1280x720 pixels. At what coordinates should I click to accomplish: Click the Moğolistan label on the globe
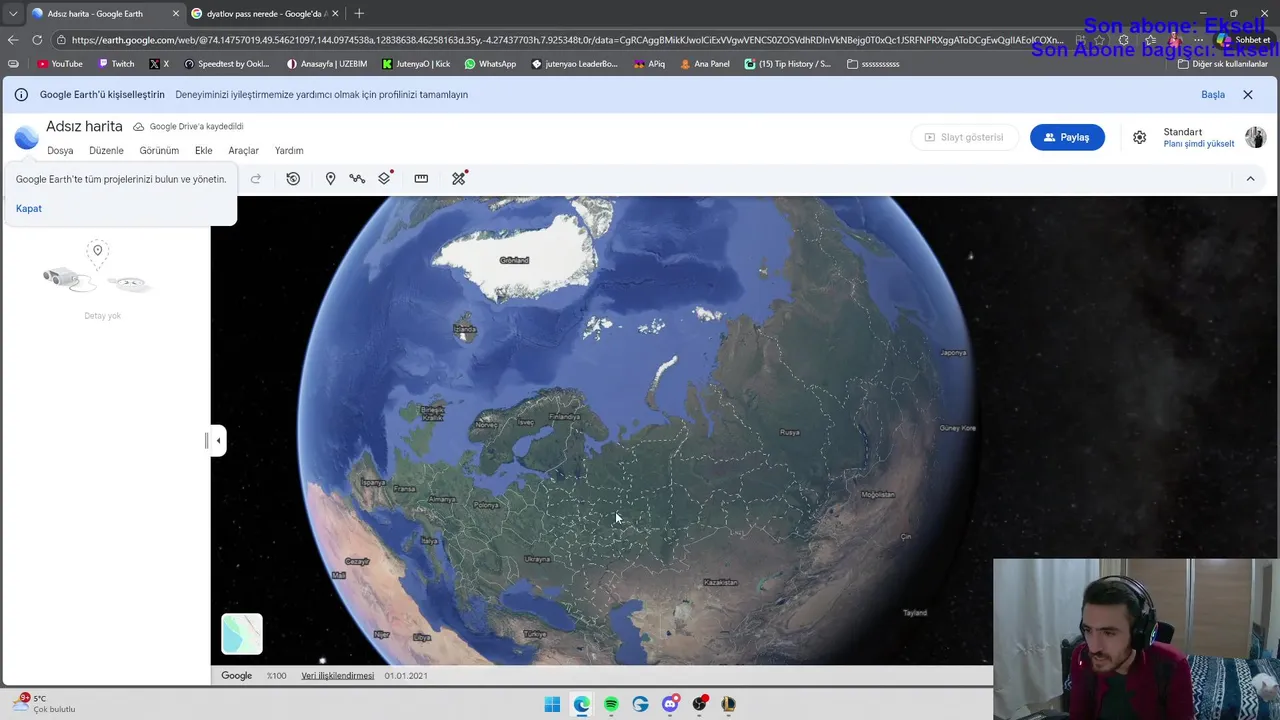click(x=878, y=495)
